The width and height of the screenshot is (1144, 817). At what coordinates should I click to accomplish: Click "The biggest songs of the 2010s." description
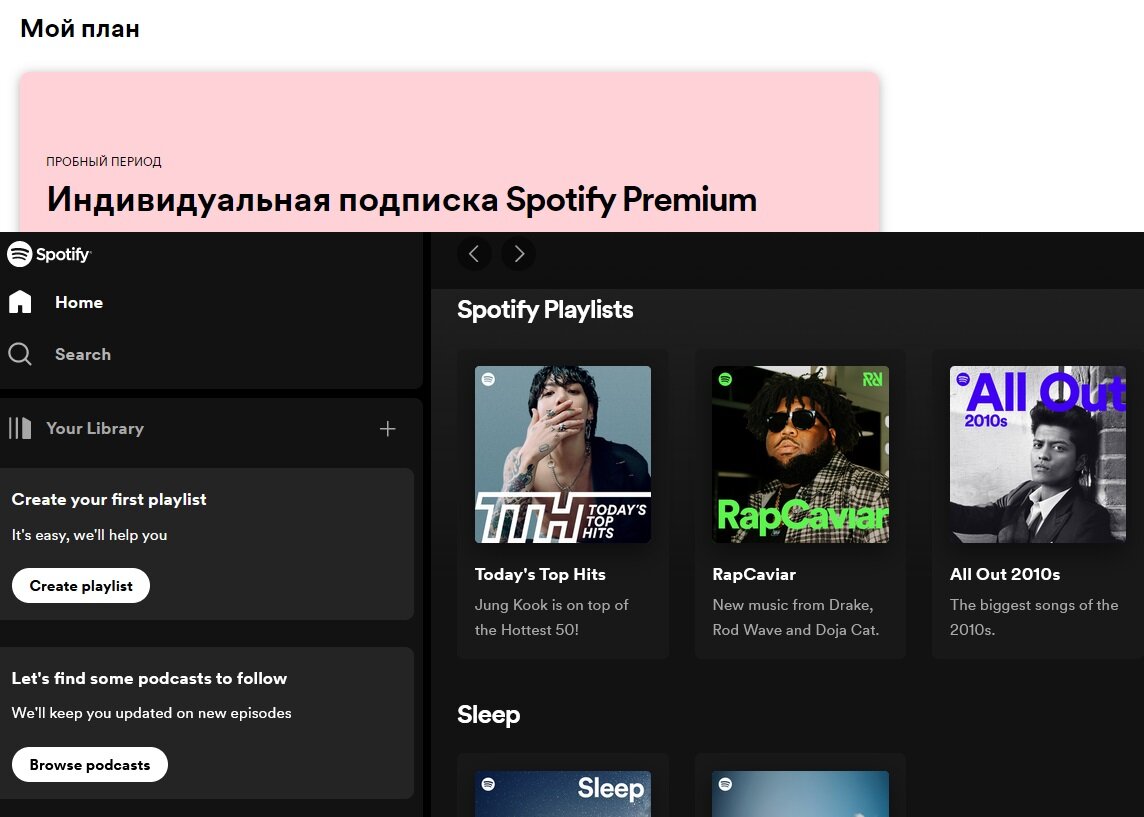pyautogui.click(x=1034, y=617)
